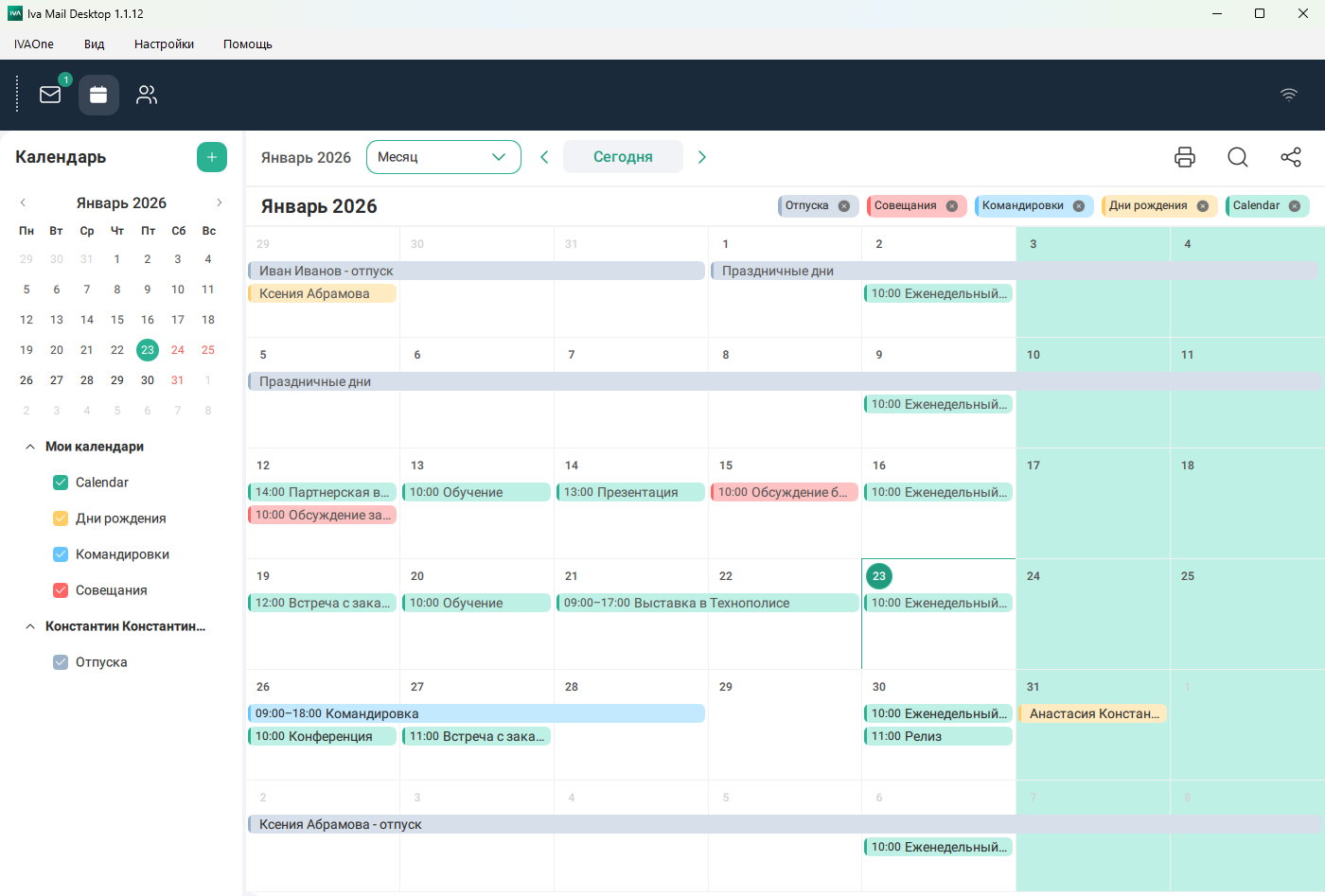
Task: Collapse the Константин Константин... calendar group
Action: click(x=30, y=626)
